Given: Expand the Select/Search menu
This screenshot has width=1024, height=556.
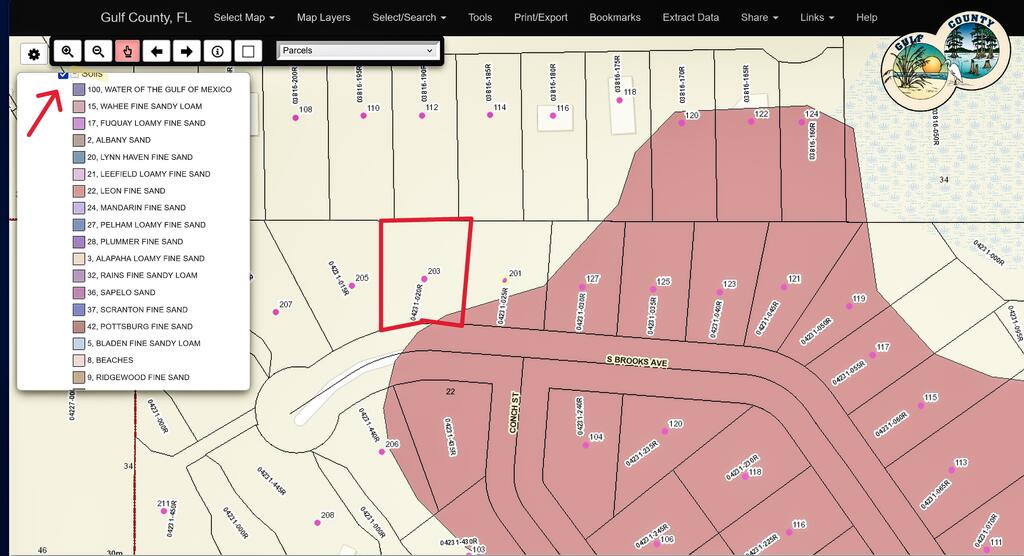Looking at the screenshot, I should [409, 18].
